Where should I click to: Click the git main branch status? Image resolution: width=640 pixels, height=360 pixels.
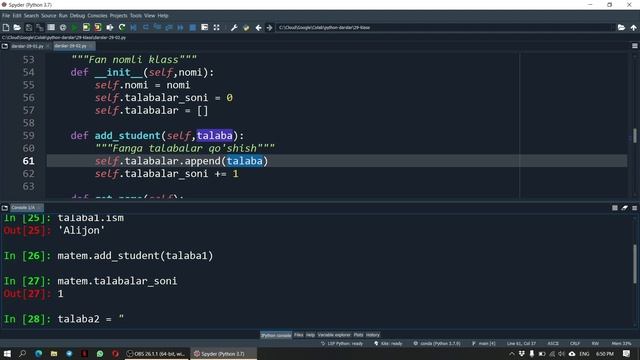click(484, 344)
